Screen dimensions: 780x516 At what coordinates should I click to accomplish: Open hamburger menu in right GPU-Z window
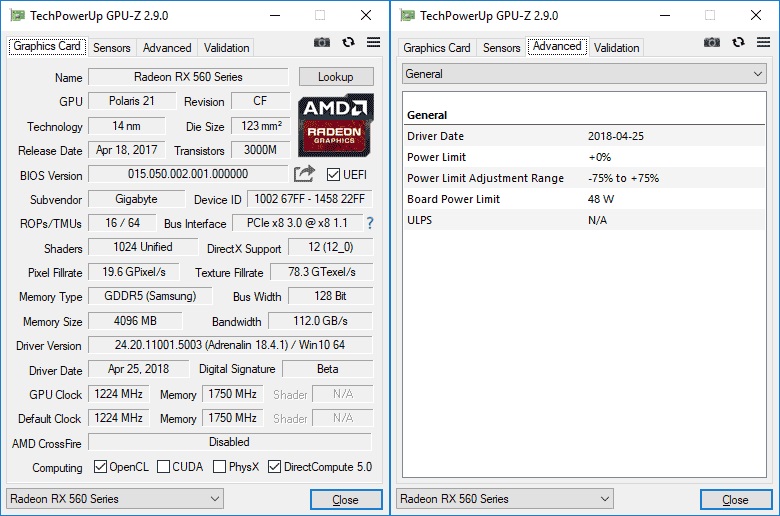coord(763,42)
